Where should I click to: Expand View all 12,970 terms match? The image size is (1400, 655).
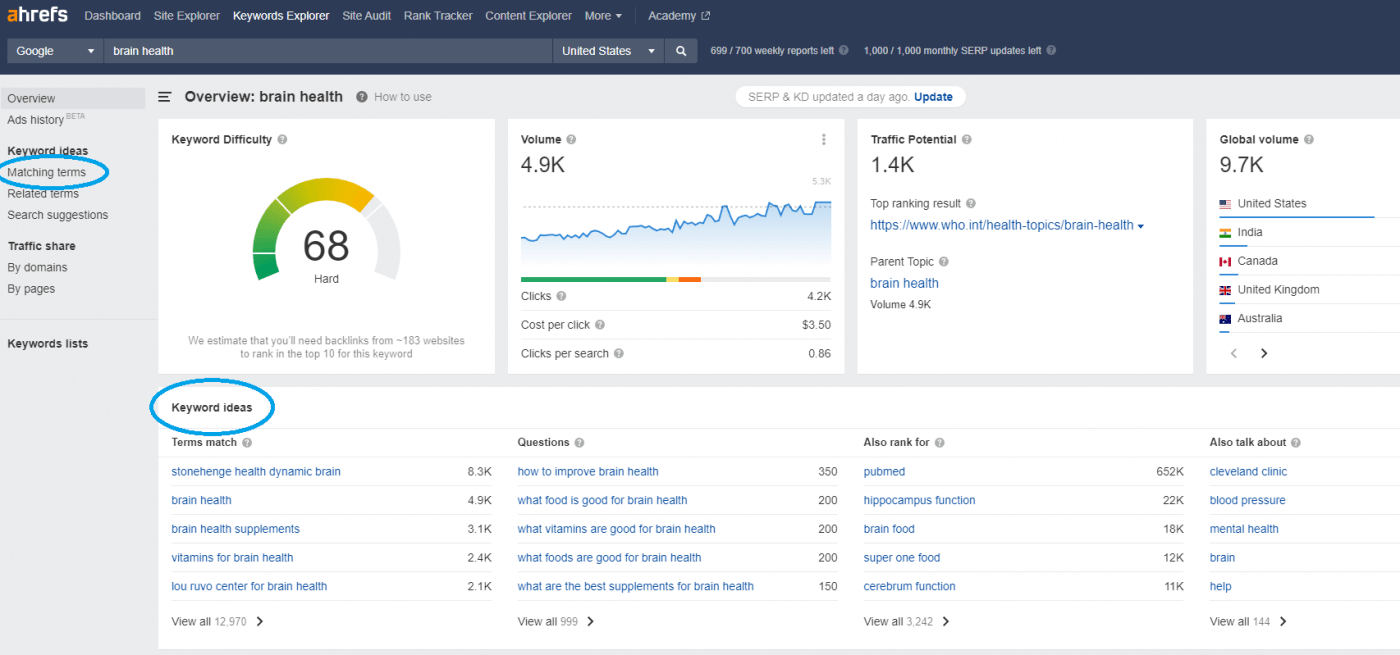tap(217, 622)
